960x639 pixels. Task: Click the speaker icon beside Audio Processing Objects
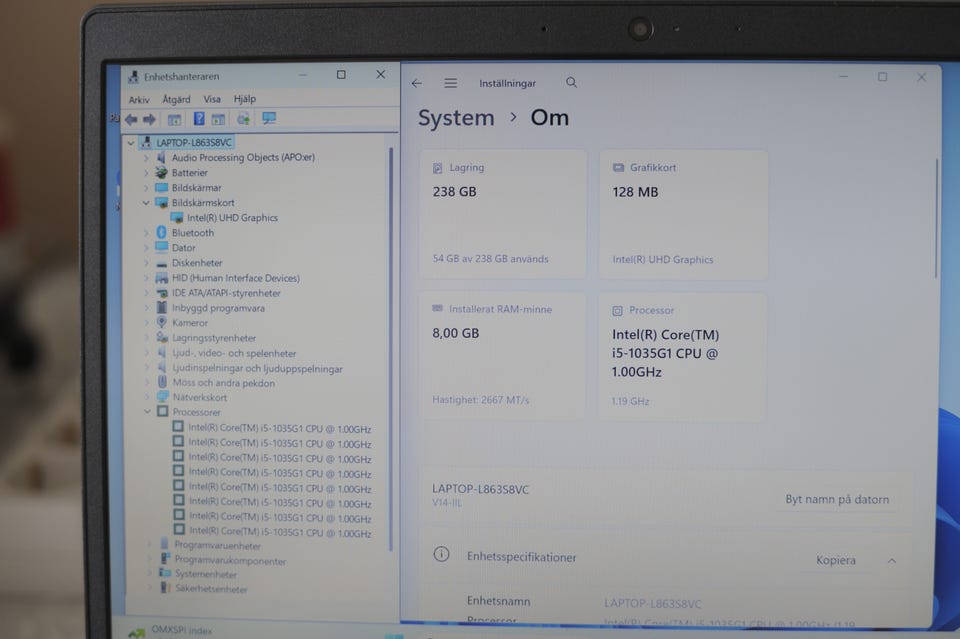(161, 157)
